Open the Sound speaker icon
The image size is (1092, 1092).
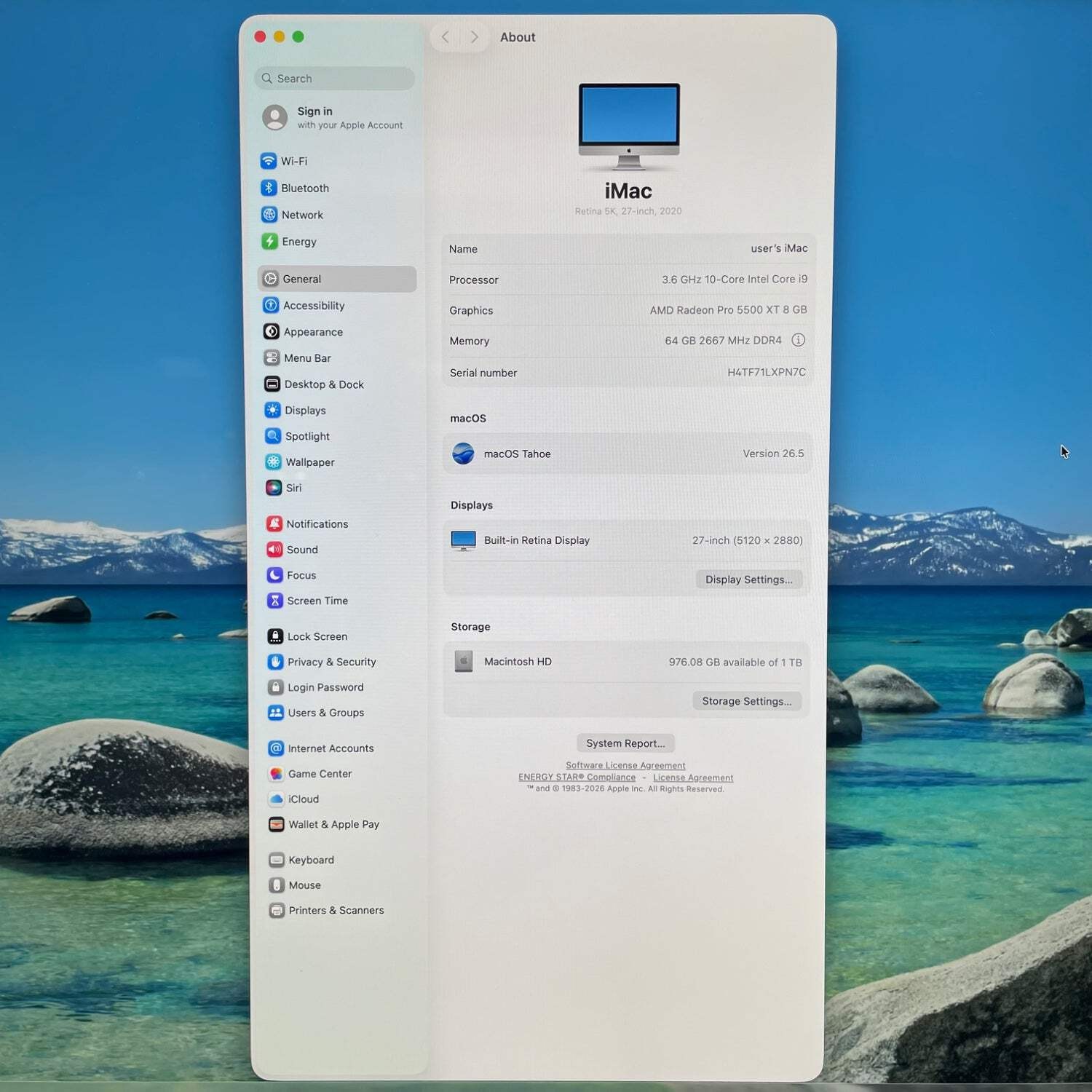click(274, 549)
